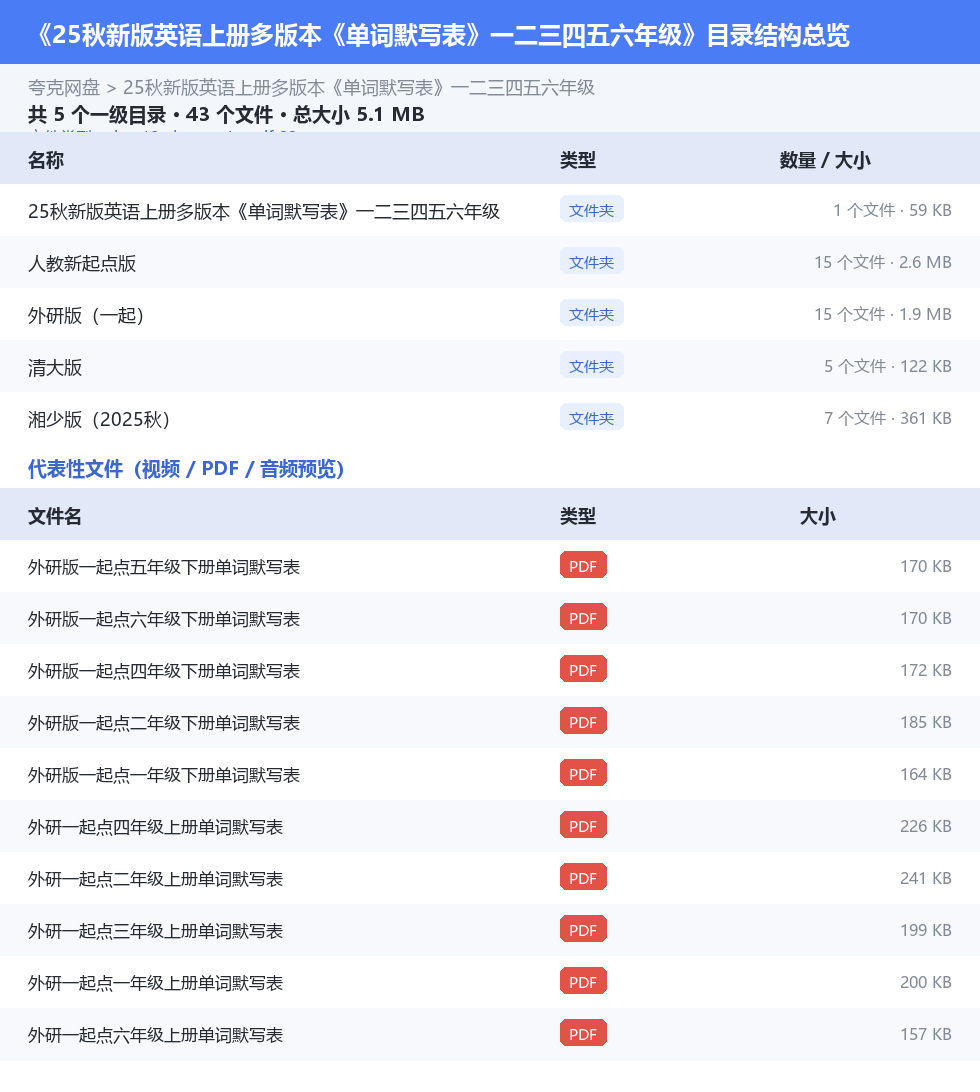Select file 外研版一起点五年级下册单词默写表
The image size is (980, 1092).
[490, 566]
